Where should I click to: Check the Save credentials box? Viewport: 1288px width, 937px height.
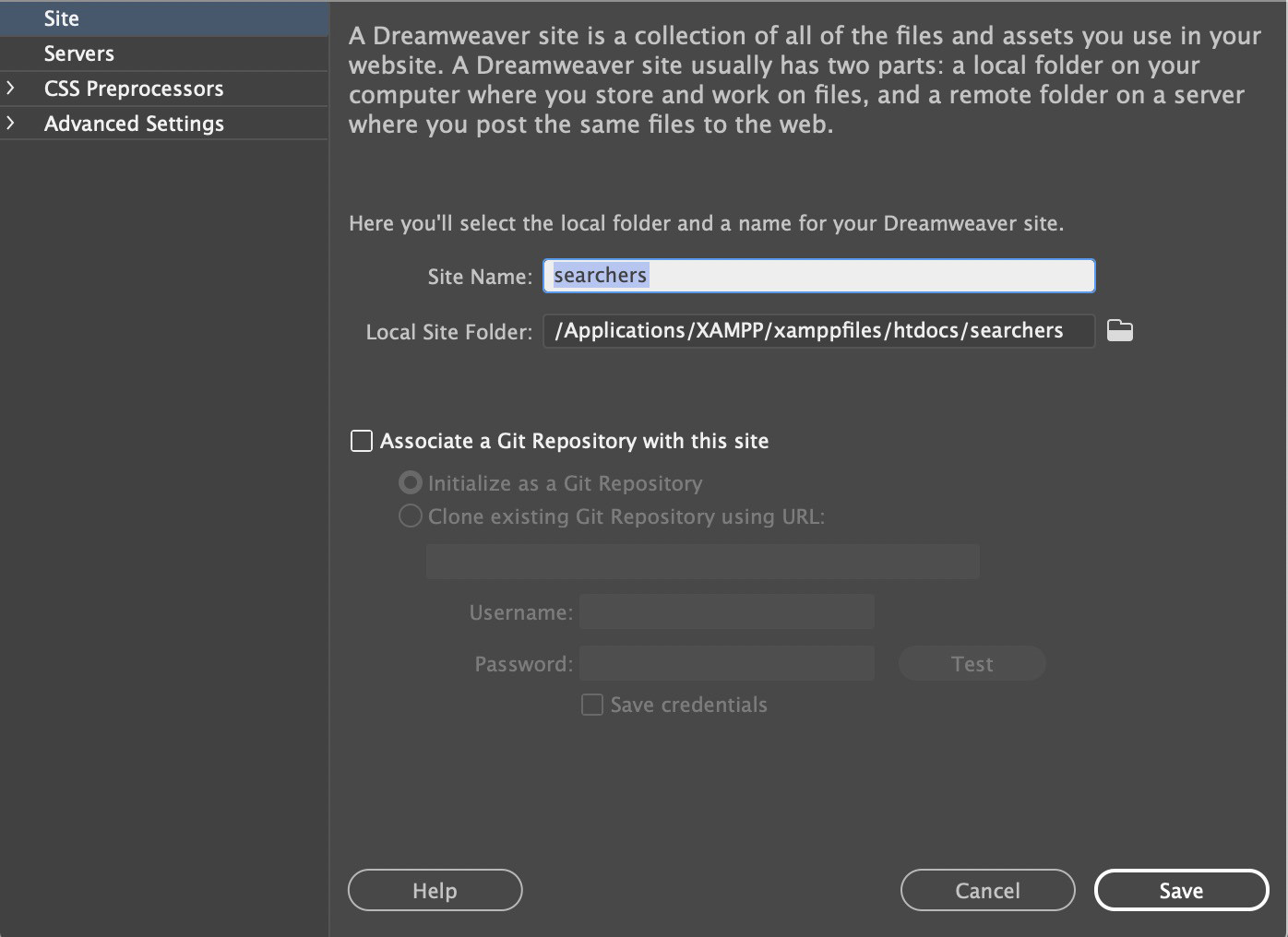coord(591,704)
